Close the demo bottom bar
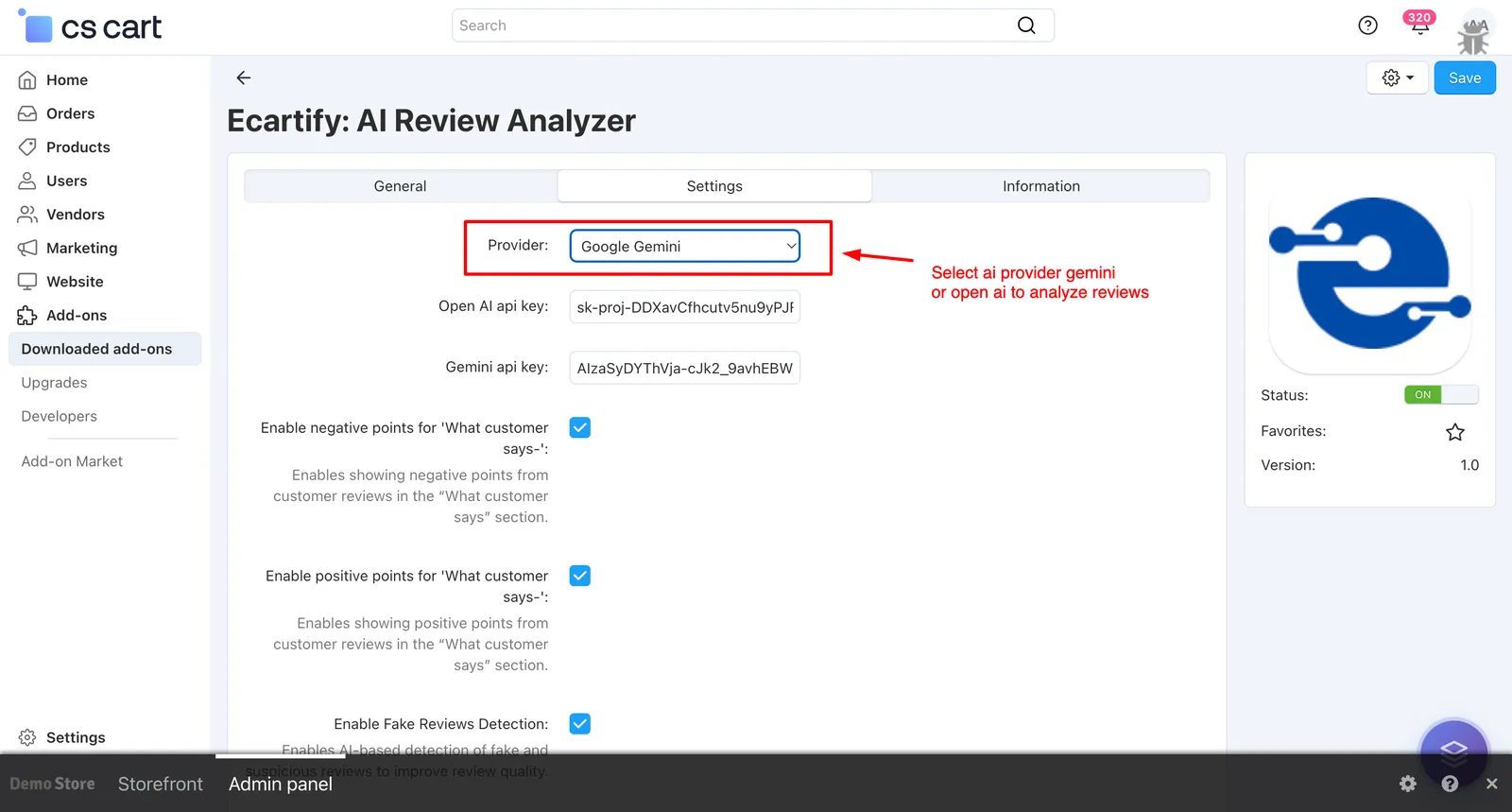The height and width of the screenshot is (812, 1512). (x=1491, y=784)
